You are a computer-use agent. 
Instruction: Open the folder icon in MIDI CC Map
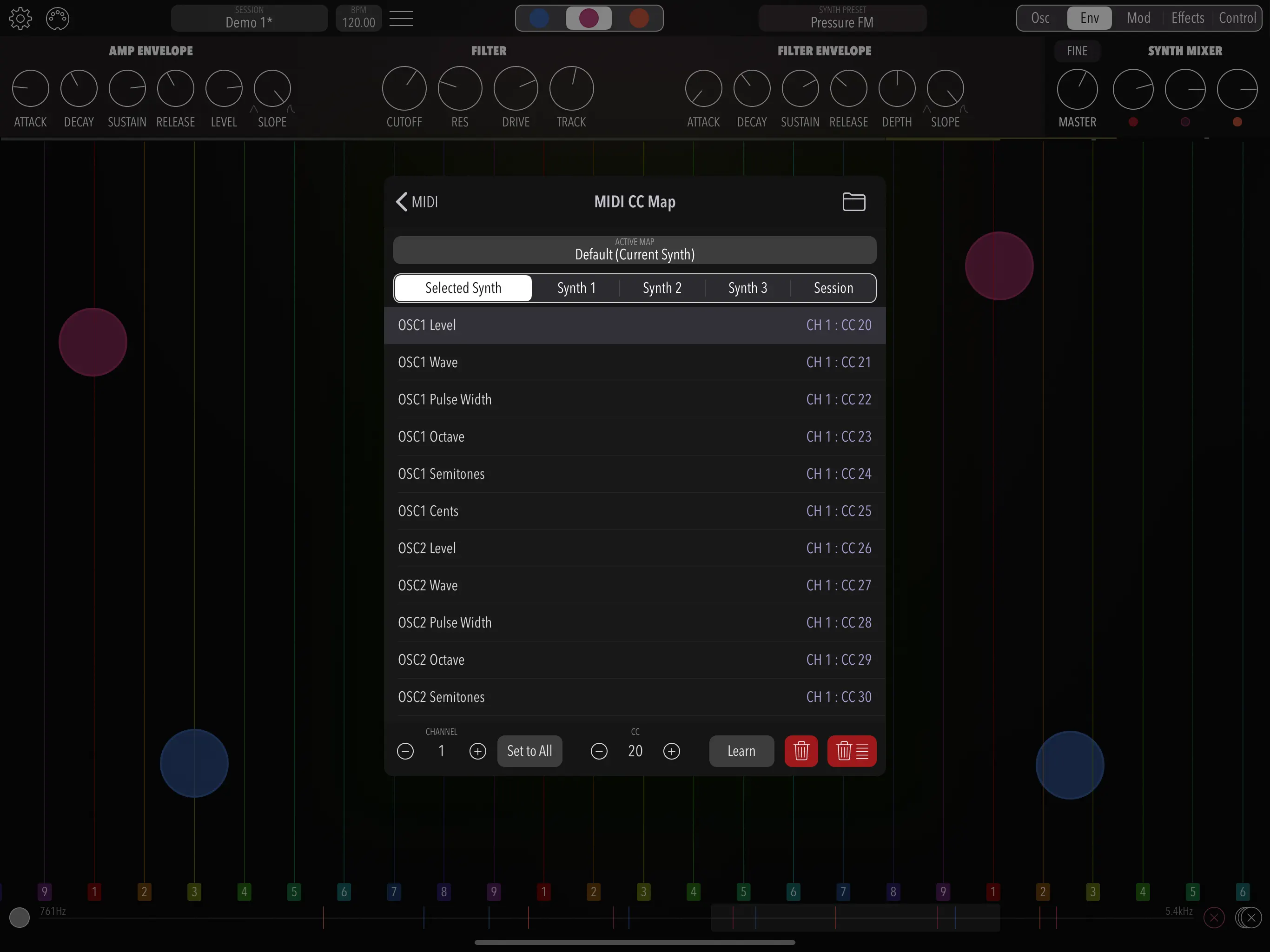pos(854,202)
